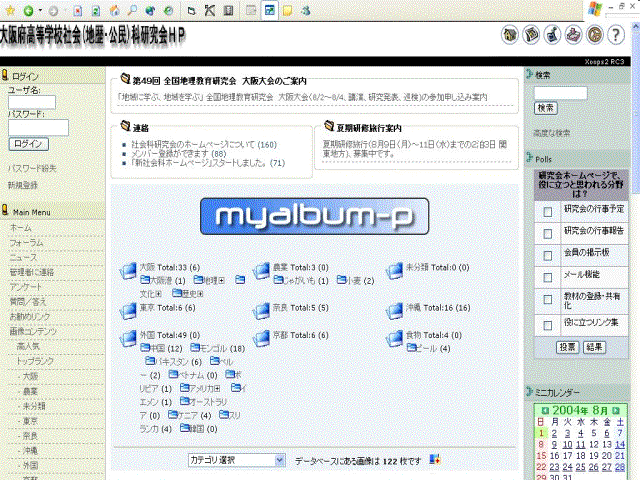Click the album icon beside 外国 Total:49
The width and height of the screenshot is (640, 480).
tap(128, 338)
